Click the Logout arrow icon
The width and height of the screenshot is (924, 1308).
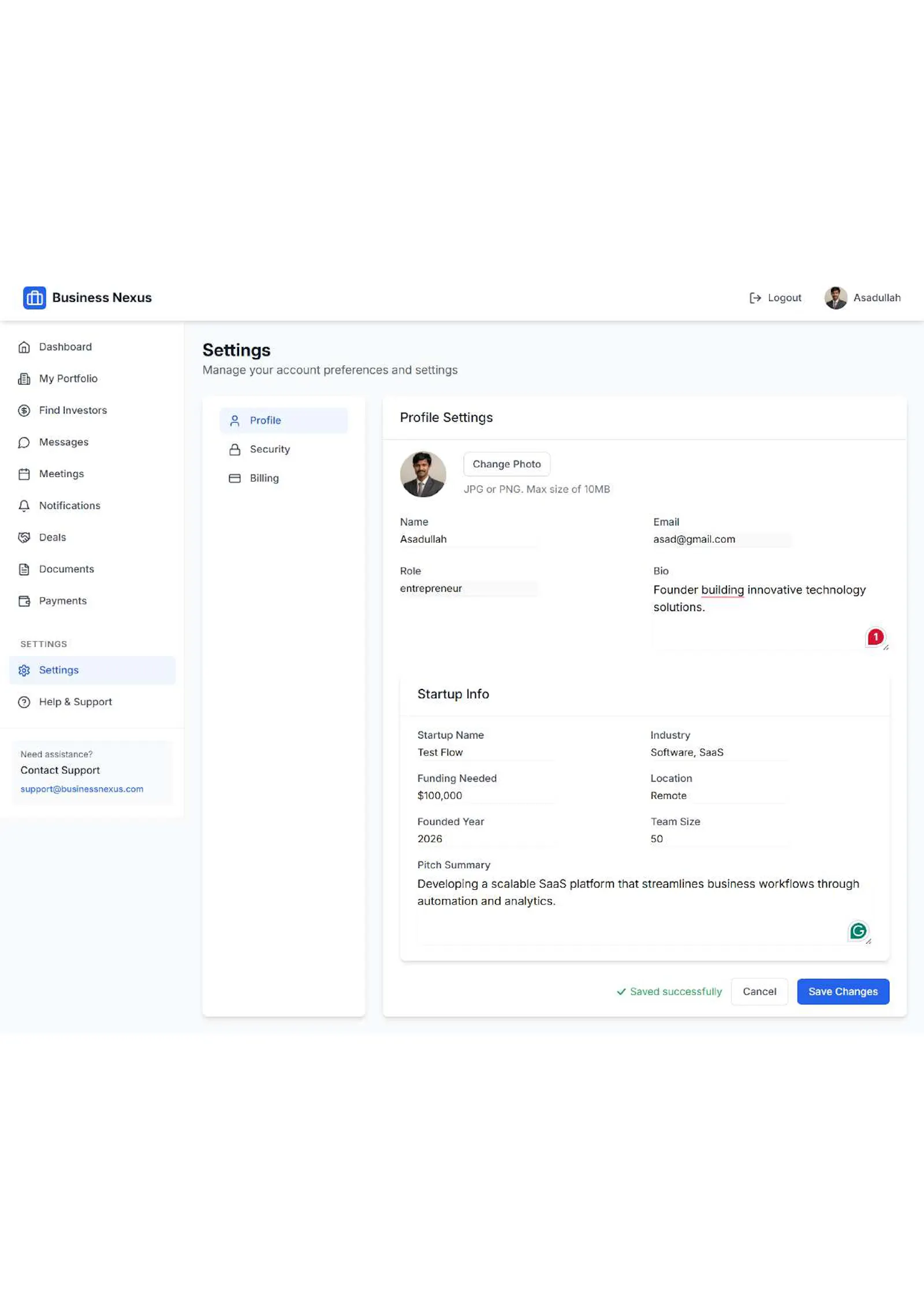pyautogui.click(x=755, y=298)
